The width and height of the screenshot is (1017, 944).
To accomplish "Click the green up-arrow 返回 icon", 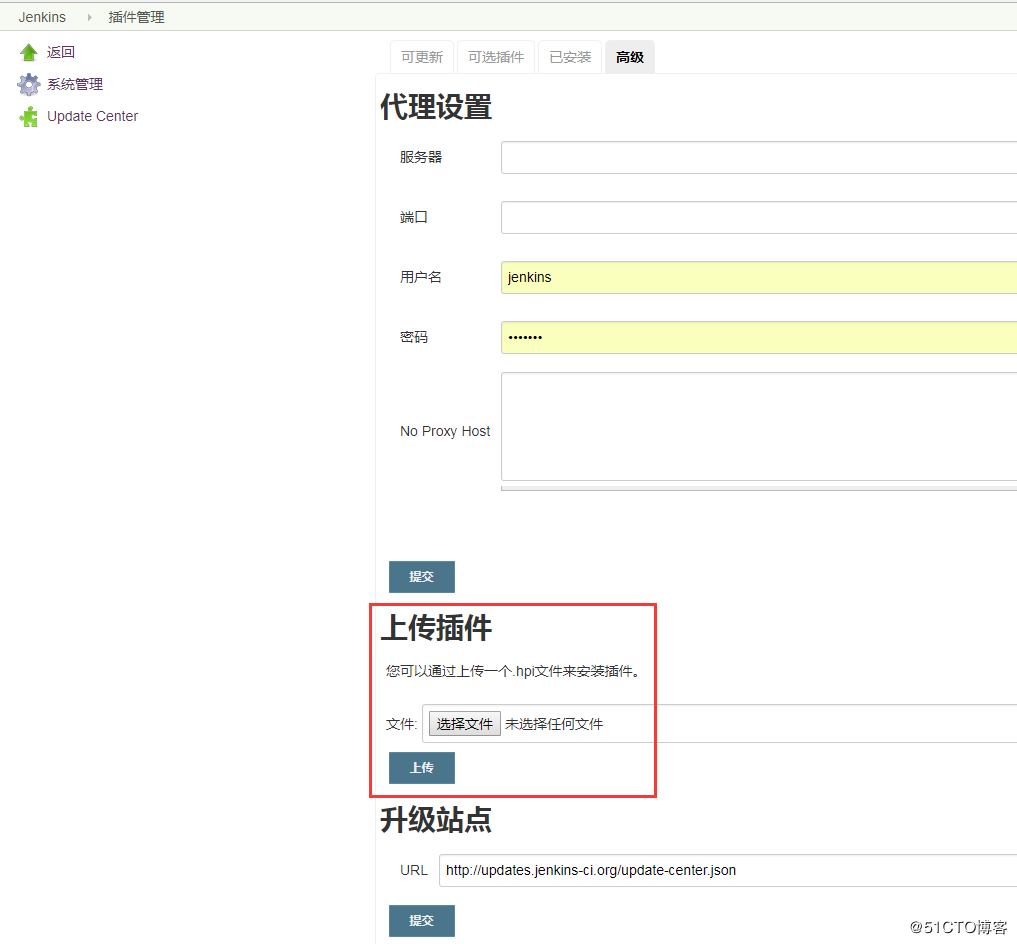I will click(29, 53).
